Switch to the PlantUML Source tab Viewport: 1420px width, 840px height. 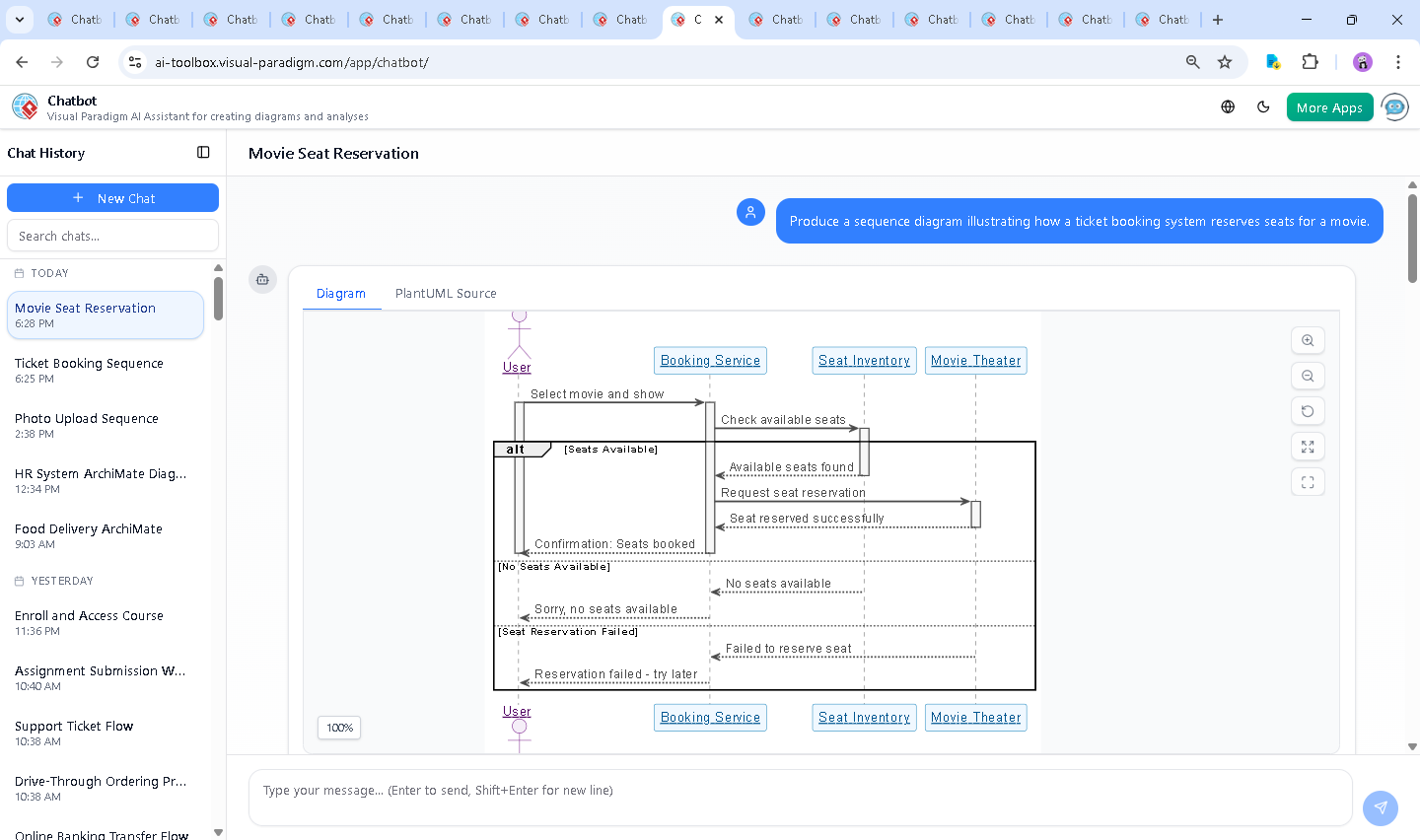pyautogui.click(x=446, y=293)
